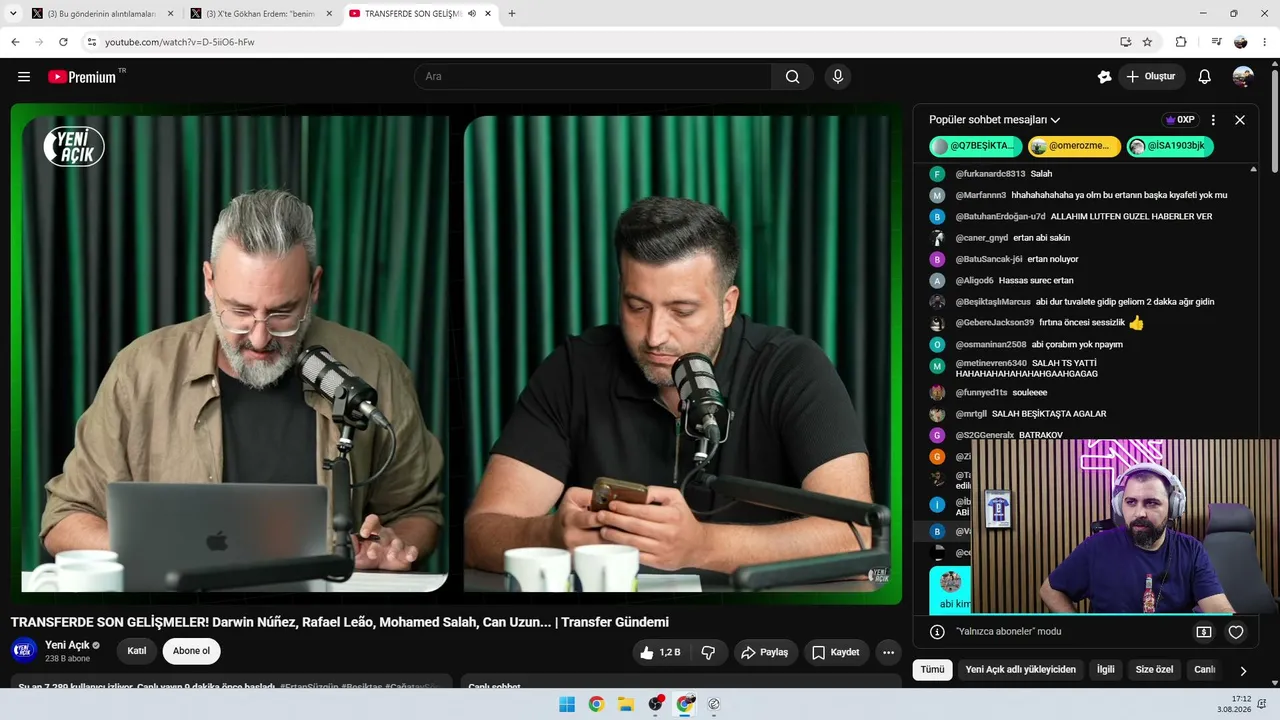The width and height of the screenshot is (1280, 720).
Task: Open the Yeni Açık channel avatar
Action: 25,651
